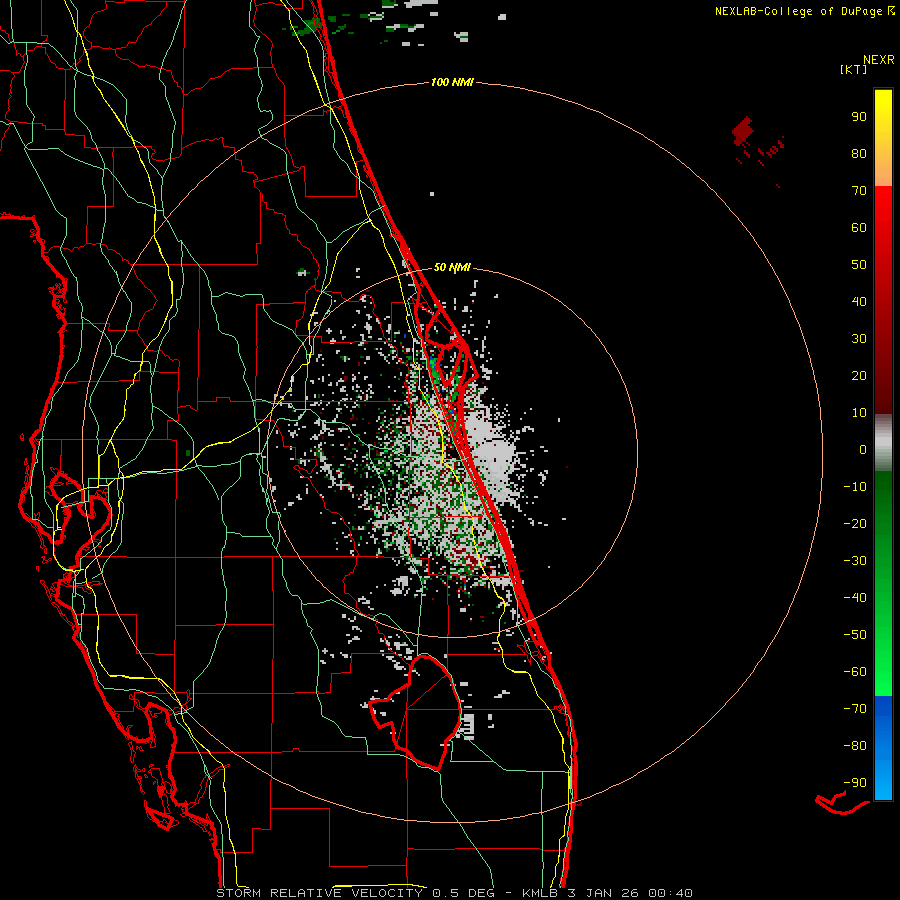Click the [KT] units label above the scale
The height and width of the screenshot is (900, 900).
tap(853, 69)
